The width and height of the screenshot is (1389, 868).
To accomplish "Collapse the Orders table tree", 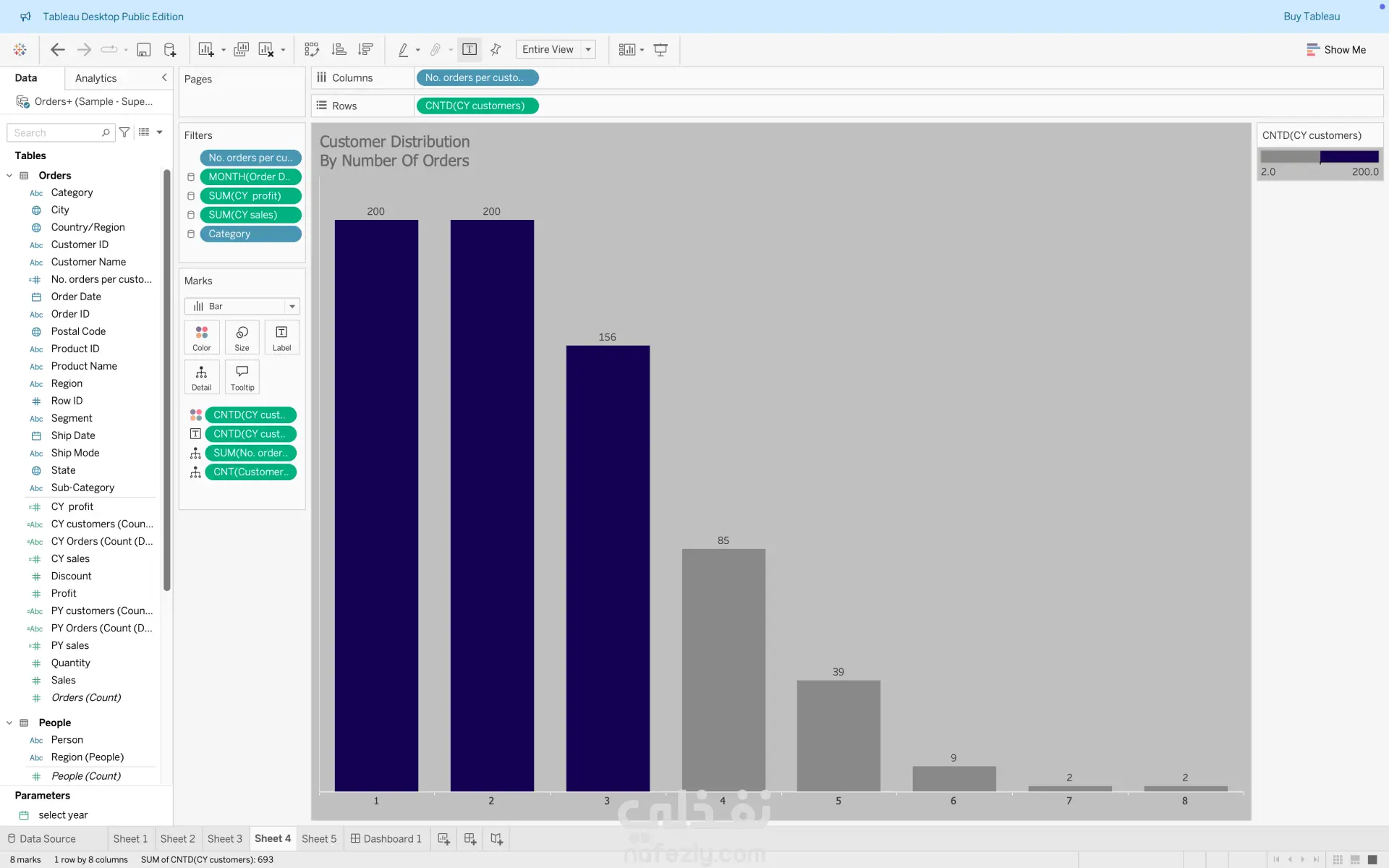I will pos(9,176).
